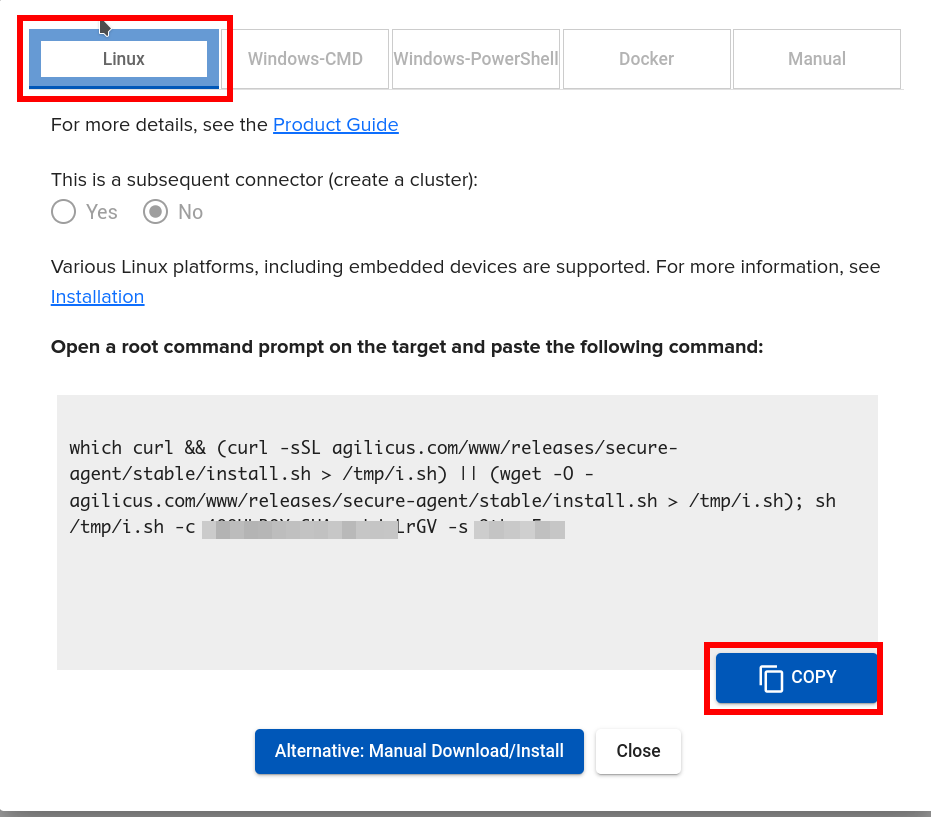Follow the Installation link

click(97, 297)
